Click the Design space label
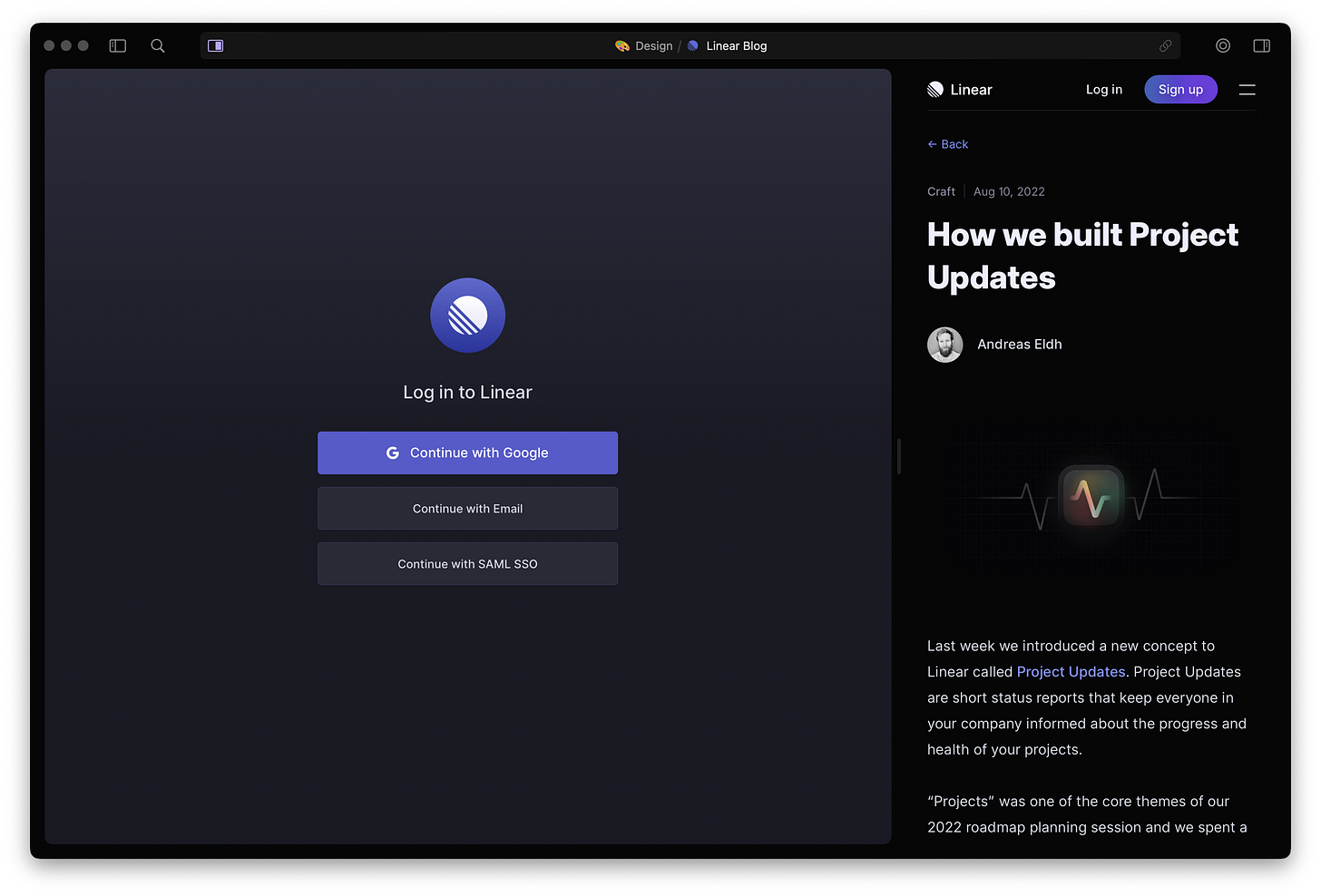Image resolution: width=1321 pixels, height=896 pixels. [x=653, y=46]
